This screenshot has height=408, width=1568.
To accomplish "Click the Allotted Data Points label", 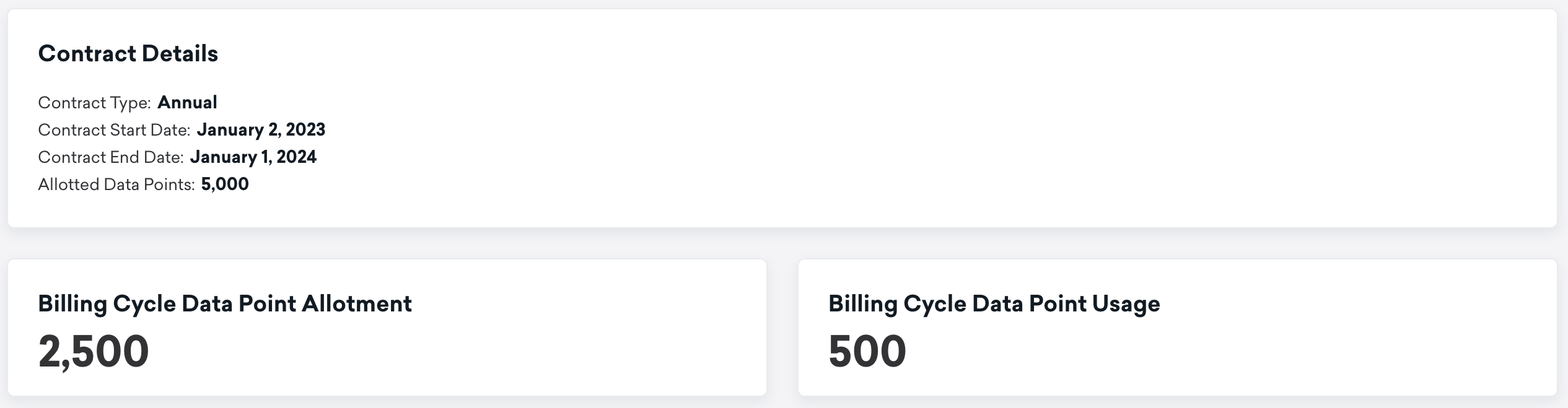I will tap(116, 184).
